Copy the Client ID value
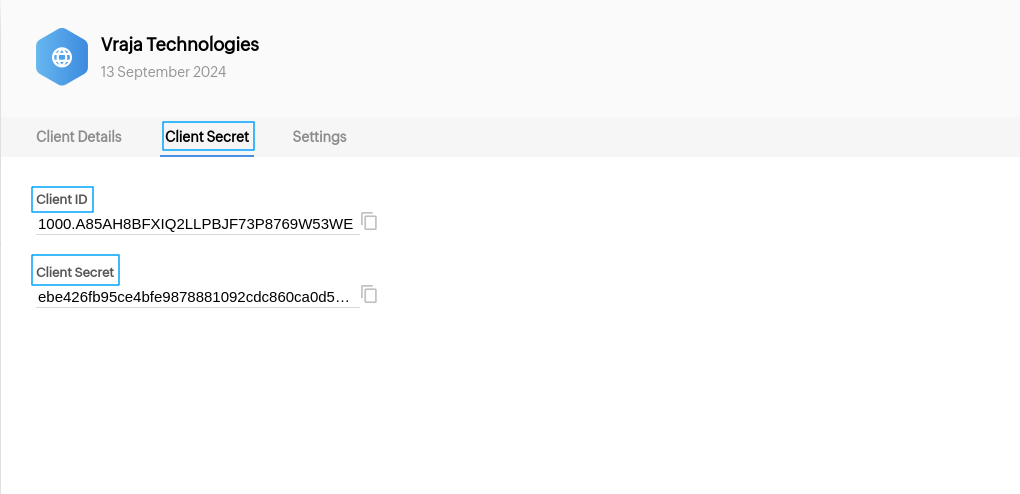This screenshot has width=1020, height=494. [369, 222]
